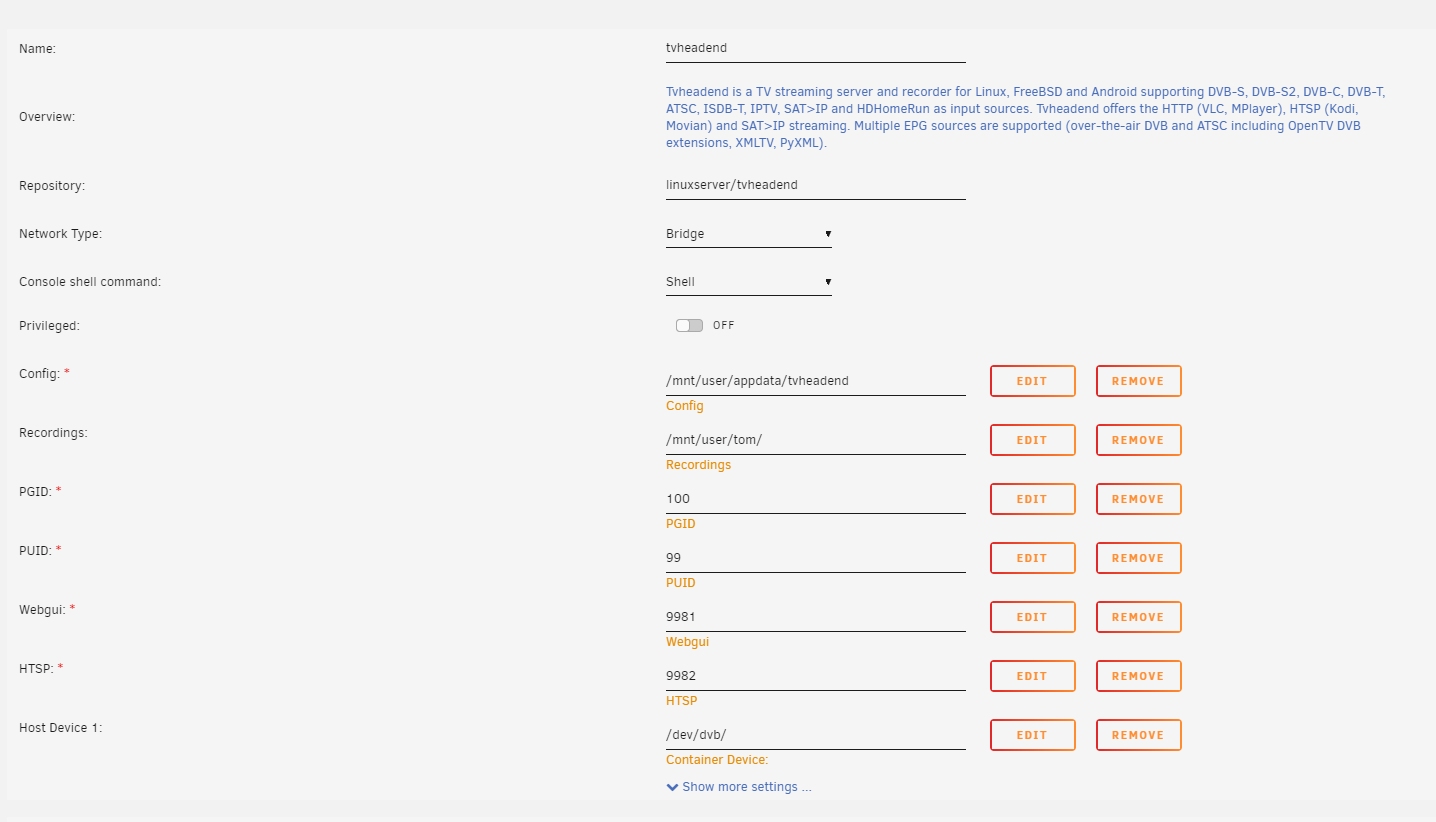Click the 'Privileged:' label
The image size is (1436, 822).
(49, 326)
